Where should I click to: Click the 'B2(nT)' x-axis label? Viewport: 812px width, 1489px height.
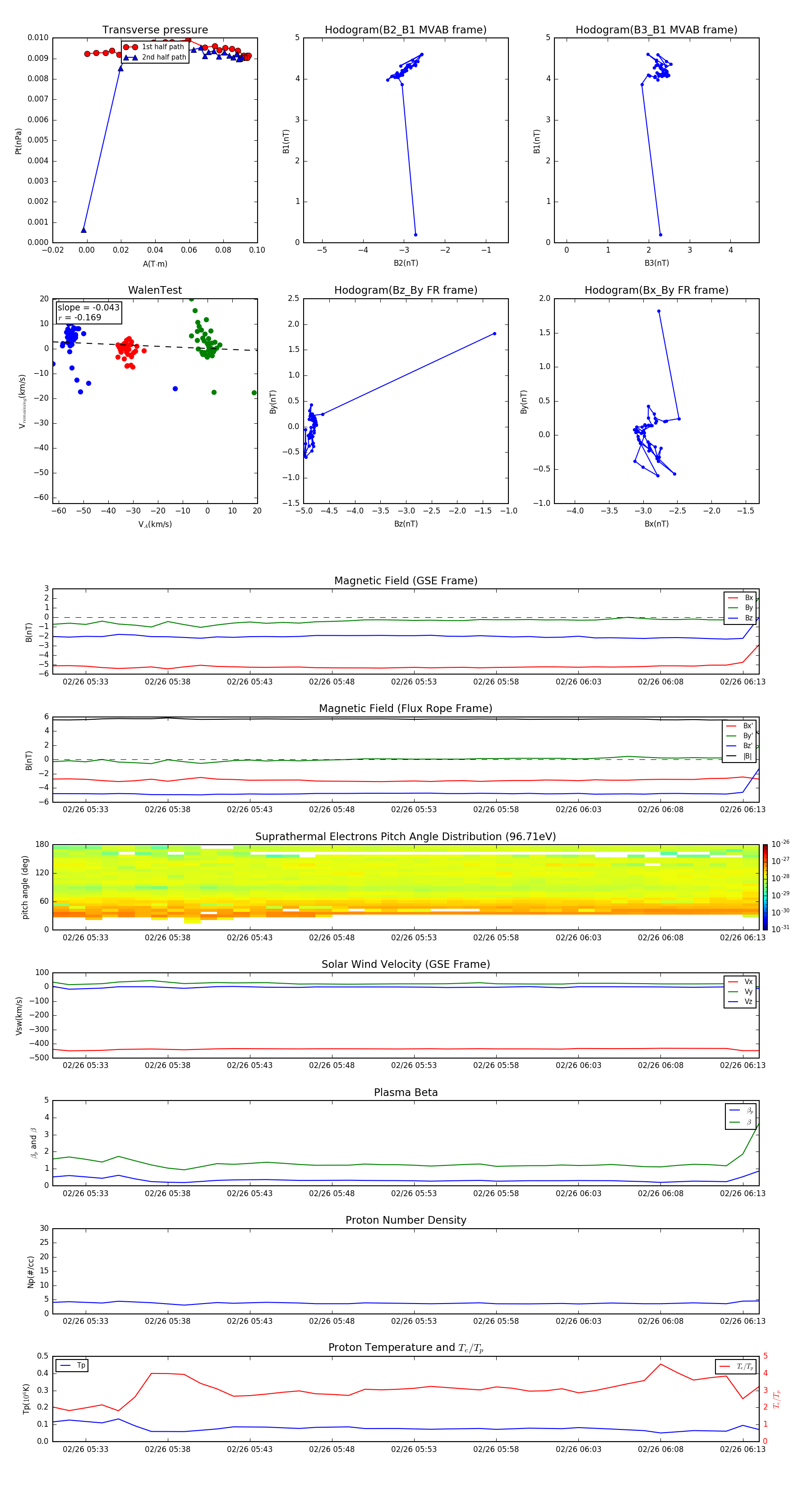(406, 263)
